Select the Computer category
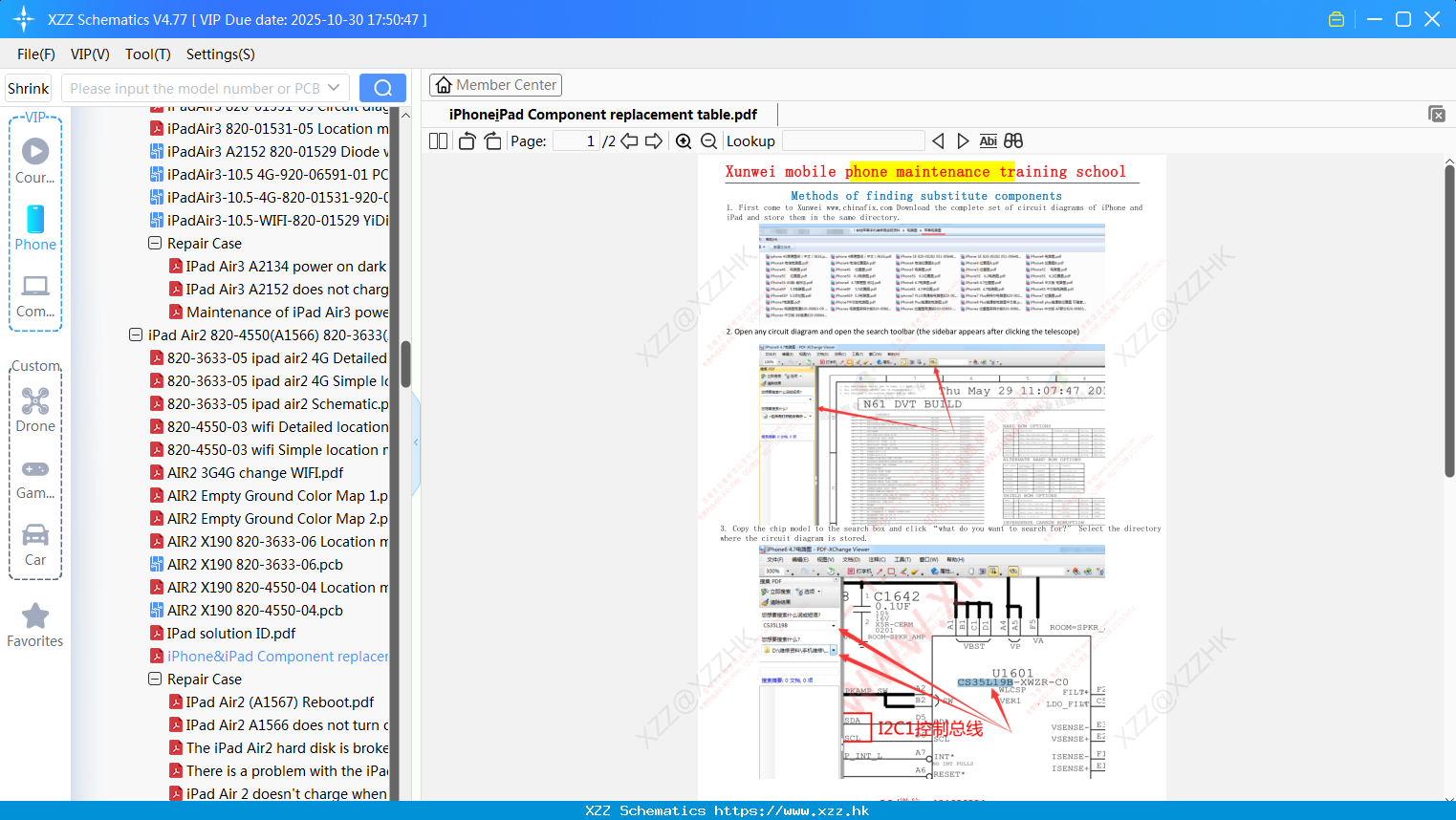The image size is (1456, 820). (35, 295)
